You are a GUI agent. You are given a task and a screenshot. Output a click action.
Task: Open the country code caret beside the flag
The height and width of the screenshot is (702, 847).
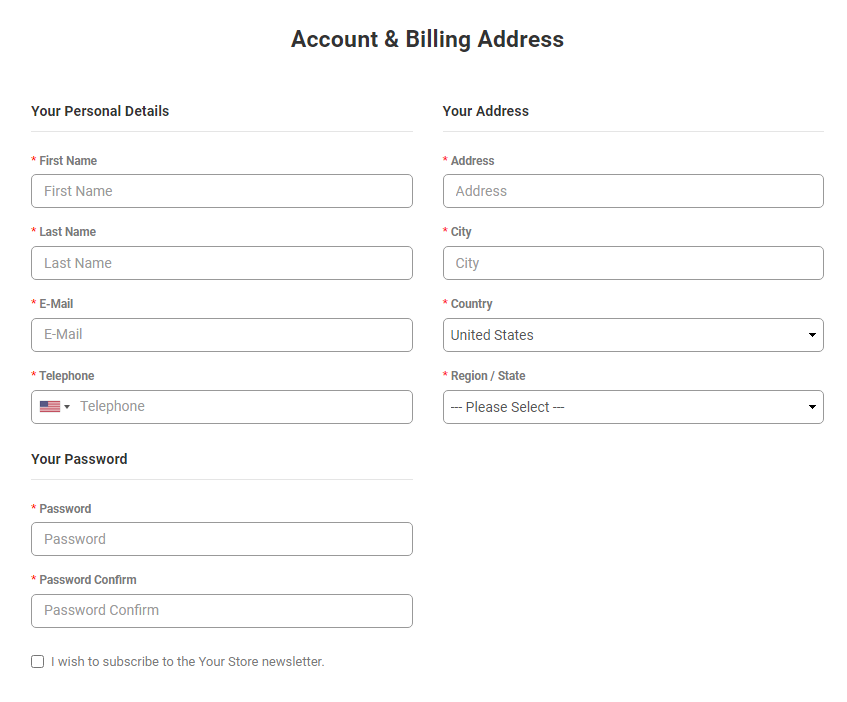[67, 407]
